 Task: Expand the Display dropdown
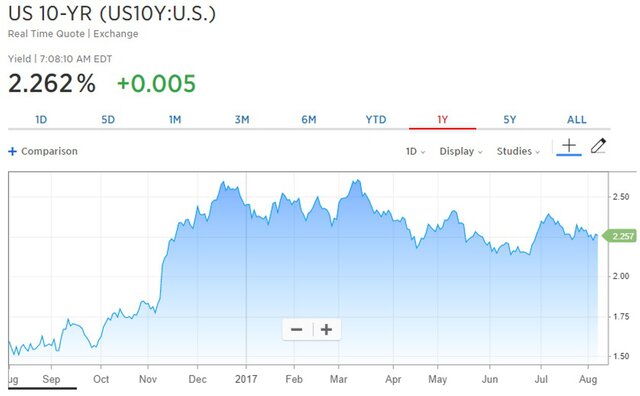point(461,151)
